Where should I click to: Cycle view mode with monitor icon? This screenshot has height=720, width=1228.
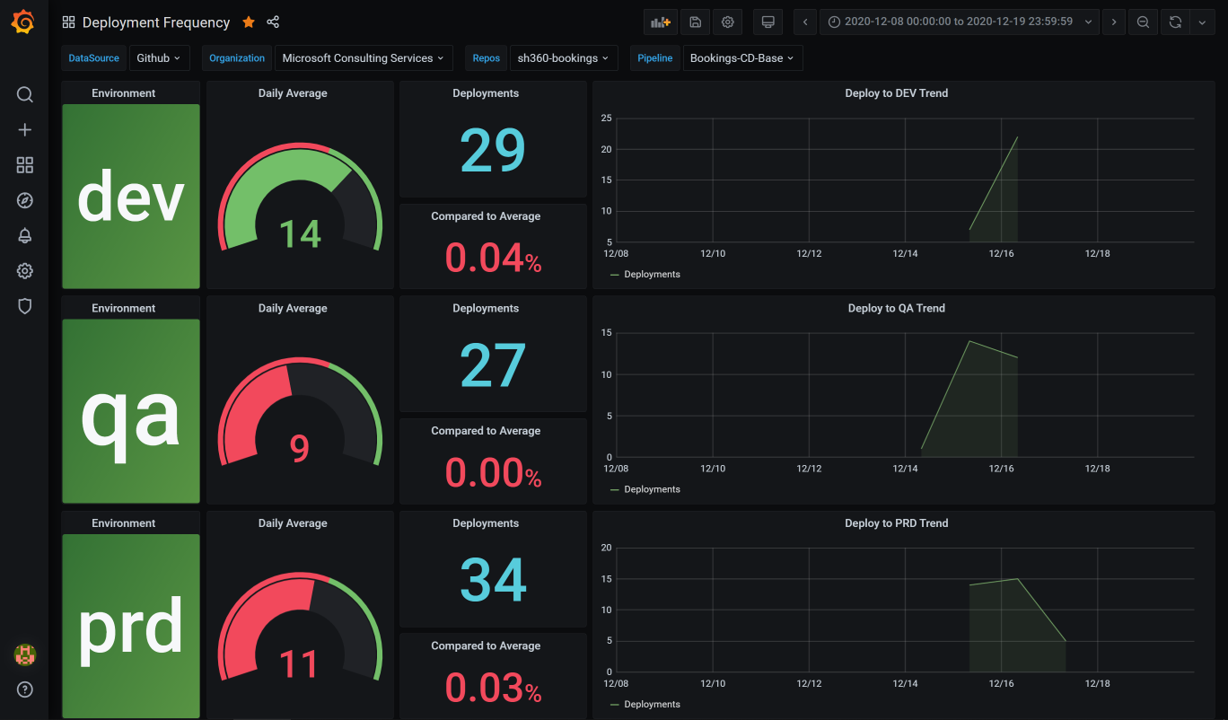click(768, 22)
